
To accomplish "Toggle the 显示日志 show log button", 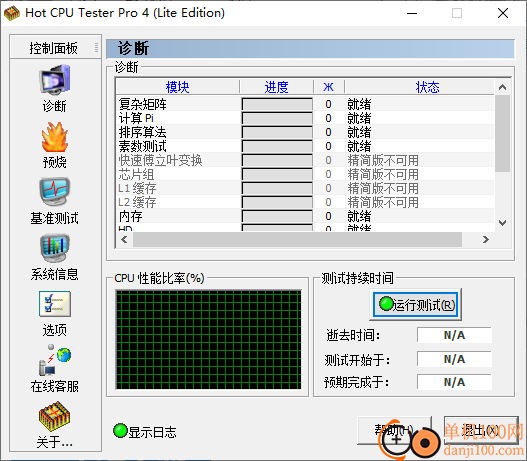I will coord(145,431).
